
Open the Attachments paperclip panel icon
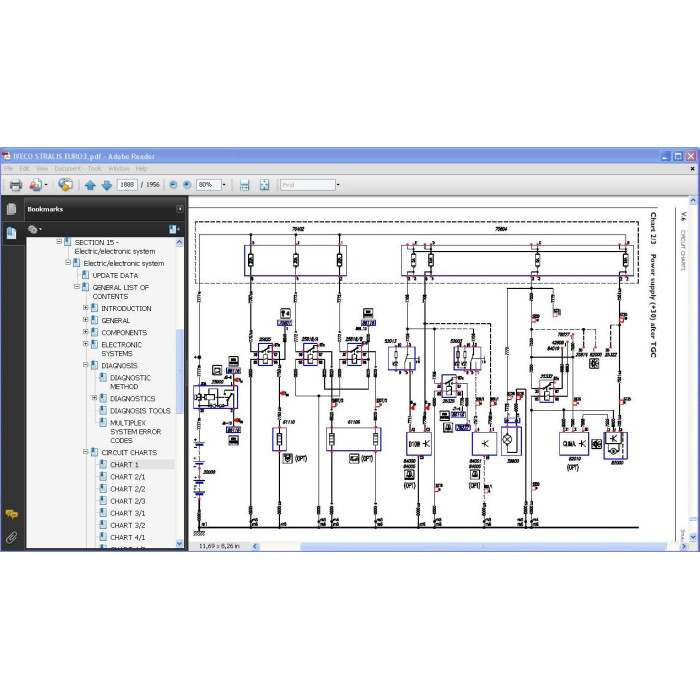click(x=12, y=537)
